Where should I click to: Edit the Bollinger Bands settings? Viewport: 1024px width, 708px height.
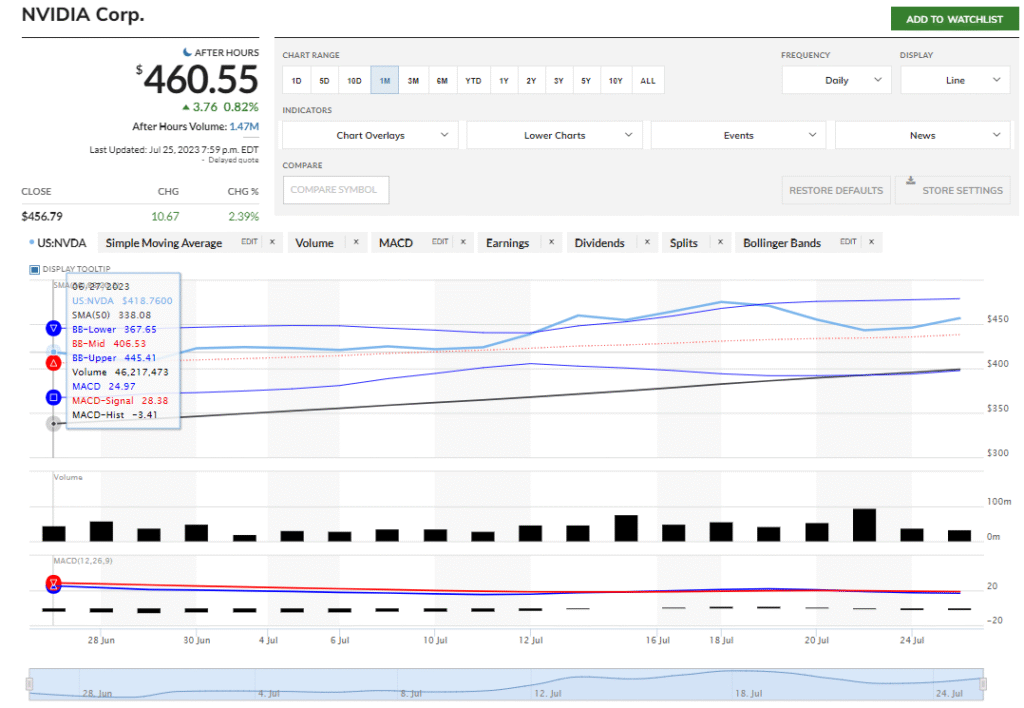click(848, 242)
